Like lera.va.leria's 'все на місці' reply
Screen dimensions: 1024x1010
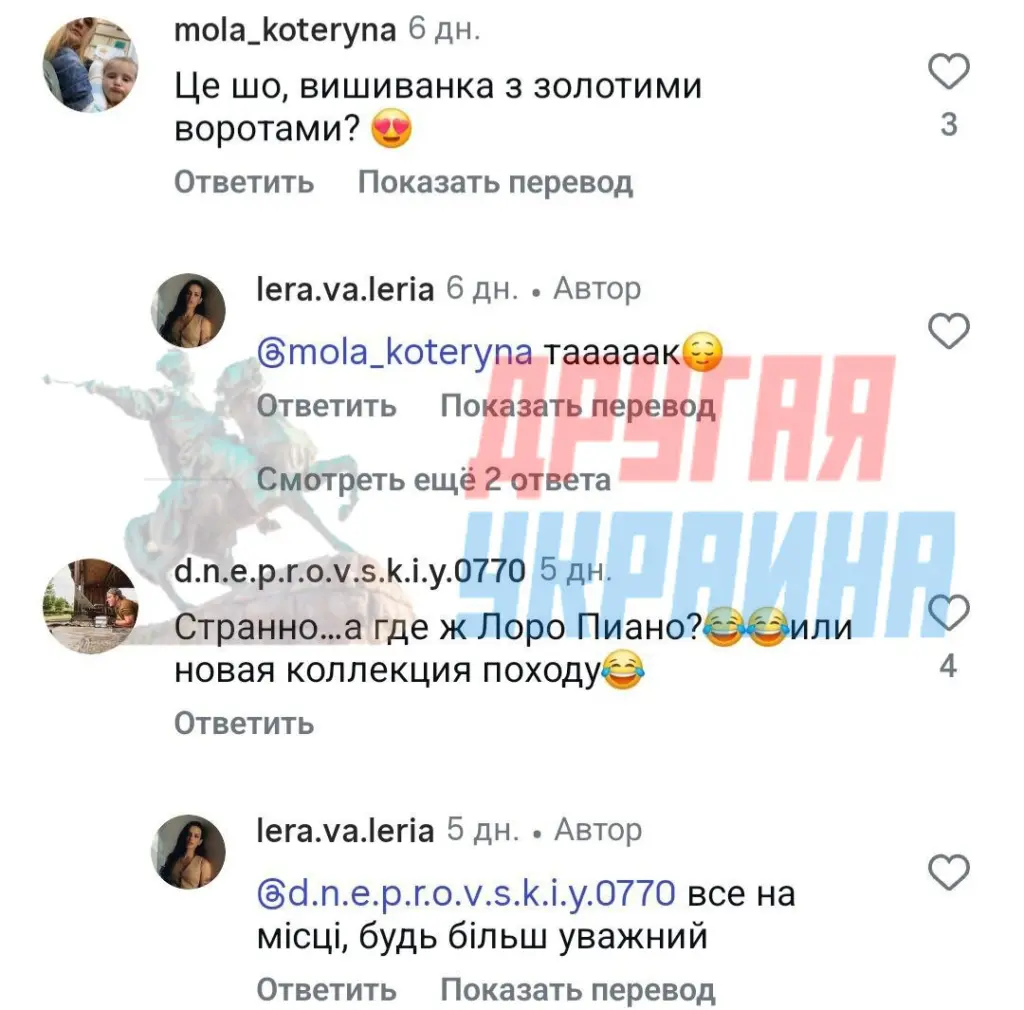click(x=948, y=872)
